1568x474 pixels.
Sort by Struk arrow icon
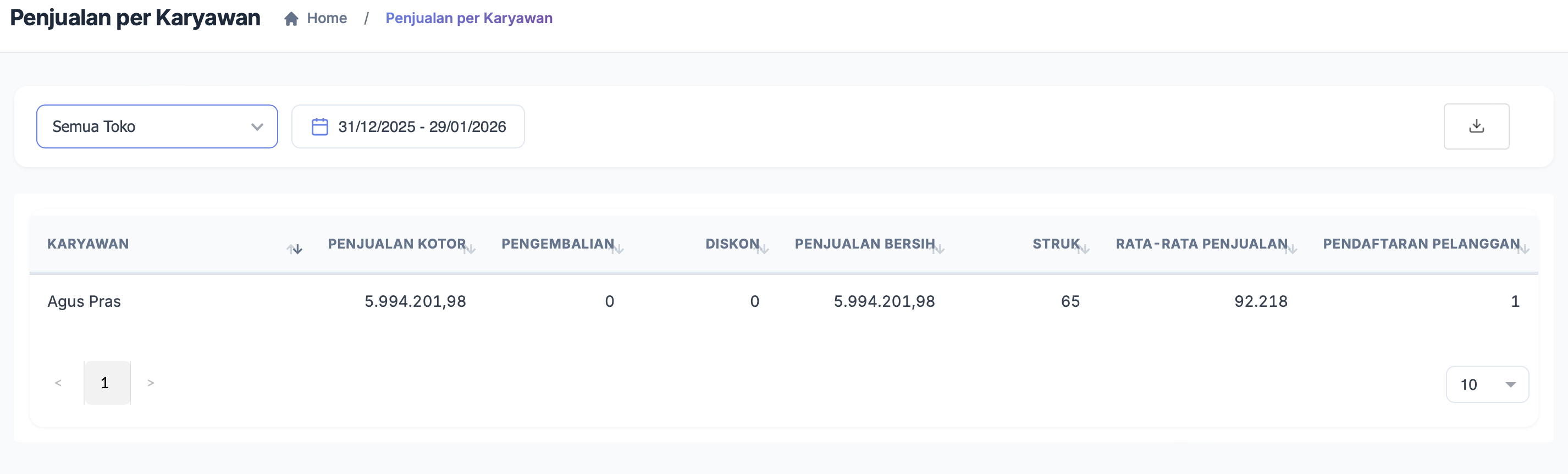(1084, 249)
